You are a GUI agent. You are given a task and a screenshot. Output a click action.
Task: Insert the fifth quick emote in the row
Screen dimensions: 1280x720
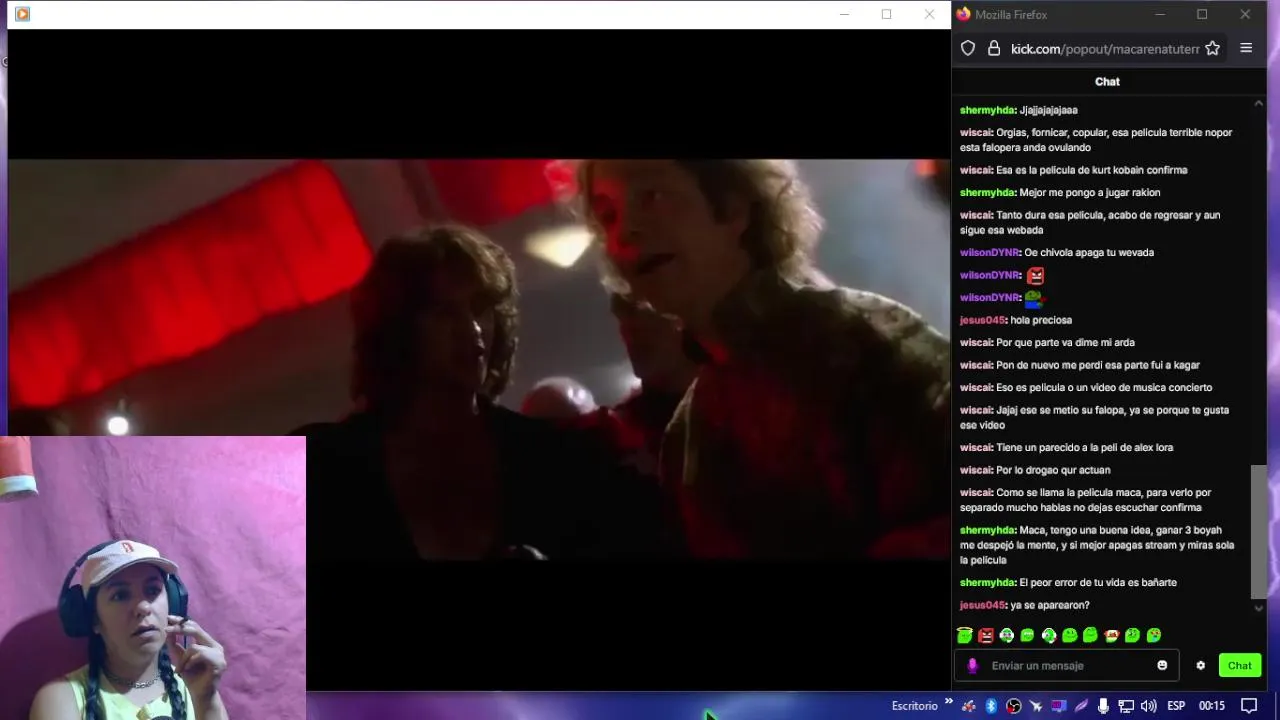(x=1049, y=635)
